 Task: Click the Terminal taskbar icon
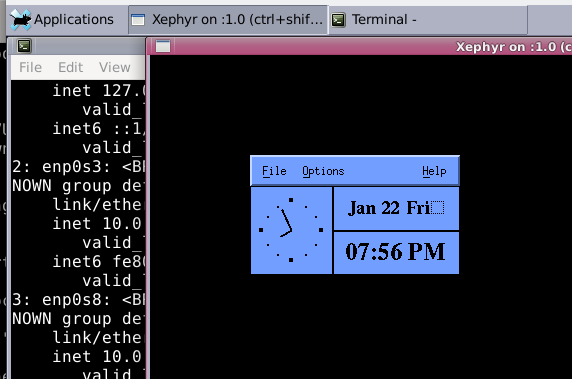tap(338, 20)
